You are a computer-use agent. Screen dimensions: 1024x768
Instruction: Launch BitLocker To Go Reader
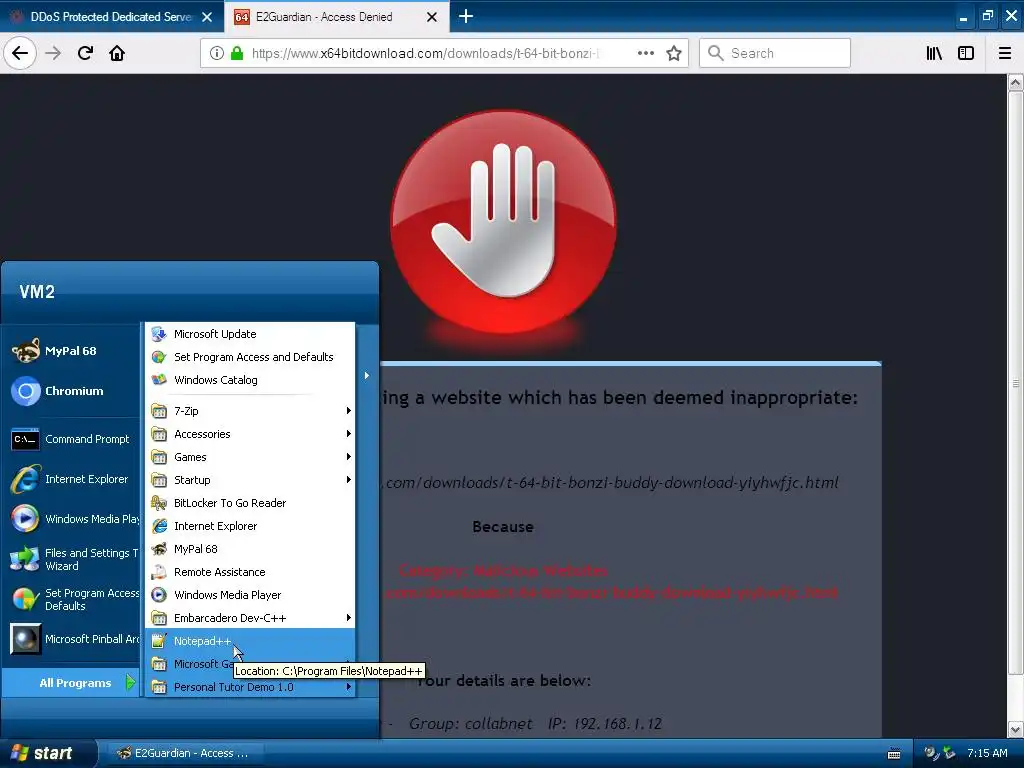point(251,503)
